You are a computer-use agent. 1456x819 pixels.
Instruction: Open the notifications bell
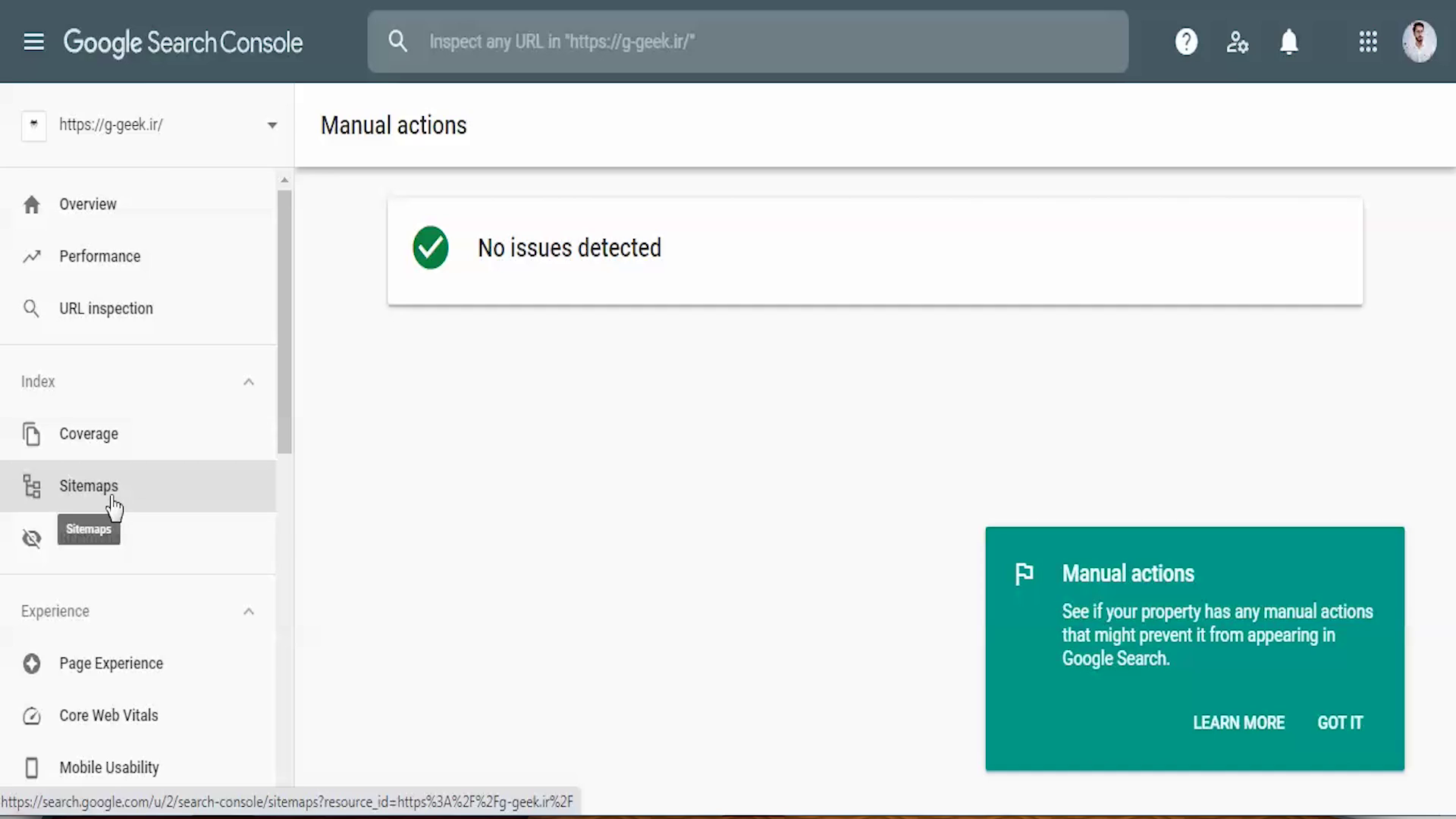tap(1289, 42)
